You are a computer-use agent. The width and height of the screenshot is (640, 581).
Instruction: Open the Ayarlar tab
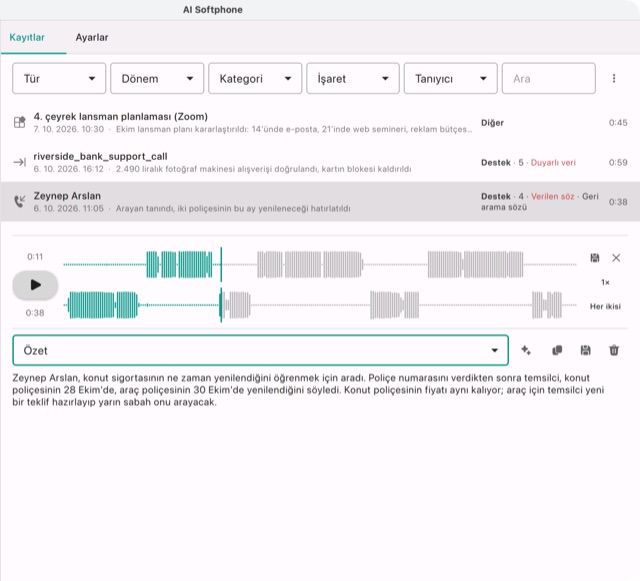point(92,38)
